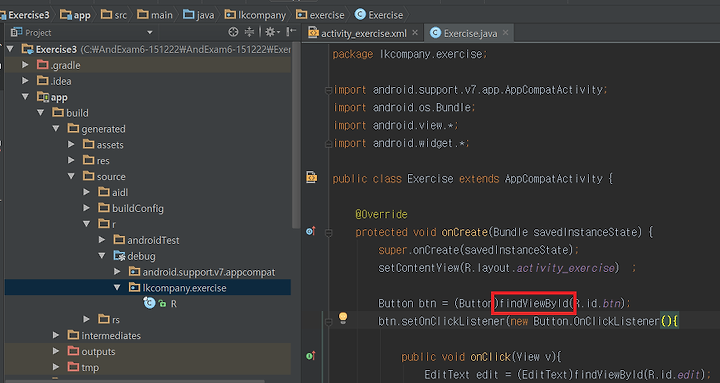Collapse the app module node
This screenshot has height=383, width=720.
click(x=26, y=97)
